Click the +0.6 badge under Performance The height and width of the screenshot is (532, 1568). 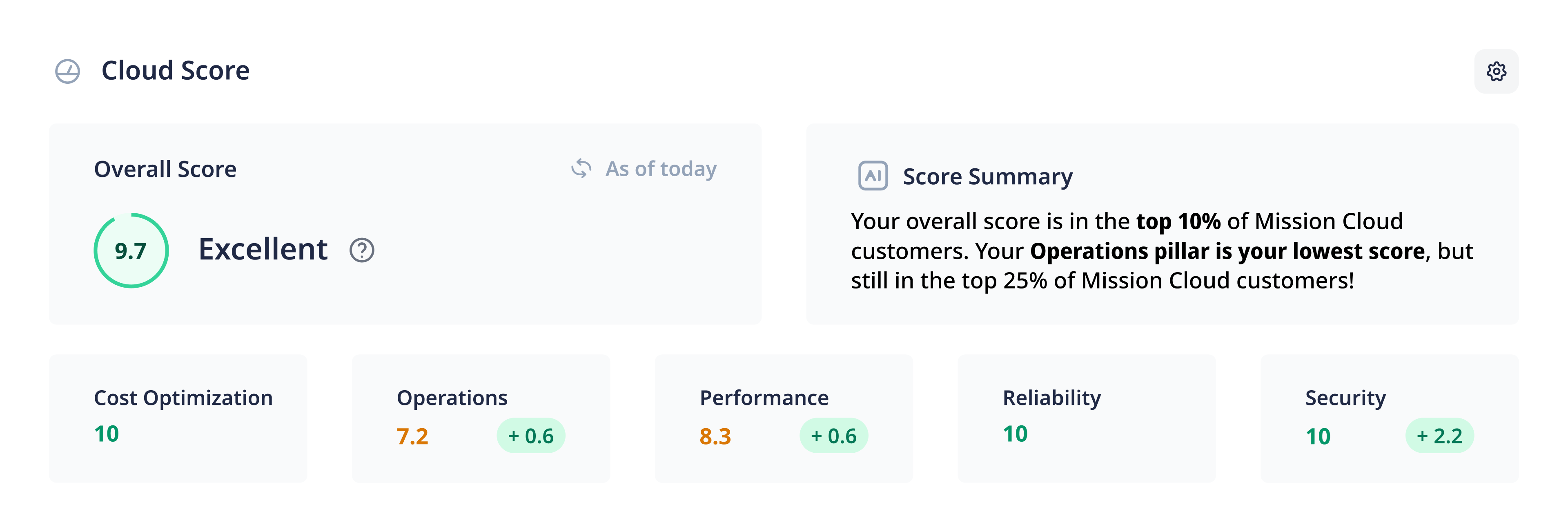(x=833, y=436)
